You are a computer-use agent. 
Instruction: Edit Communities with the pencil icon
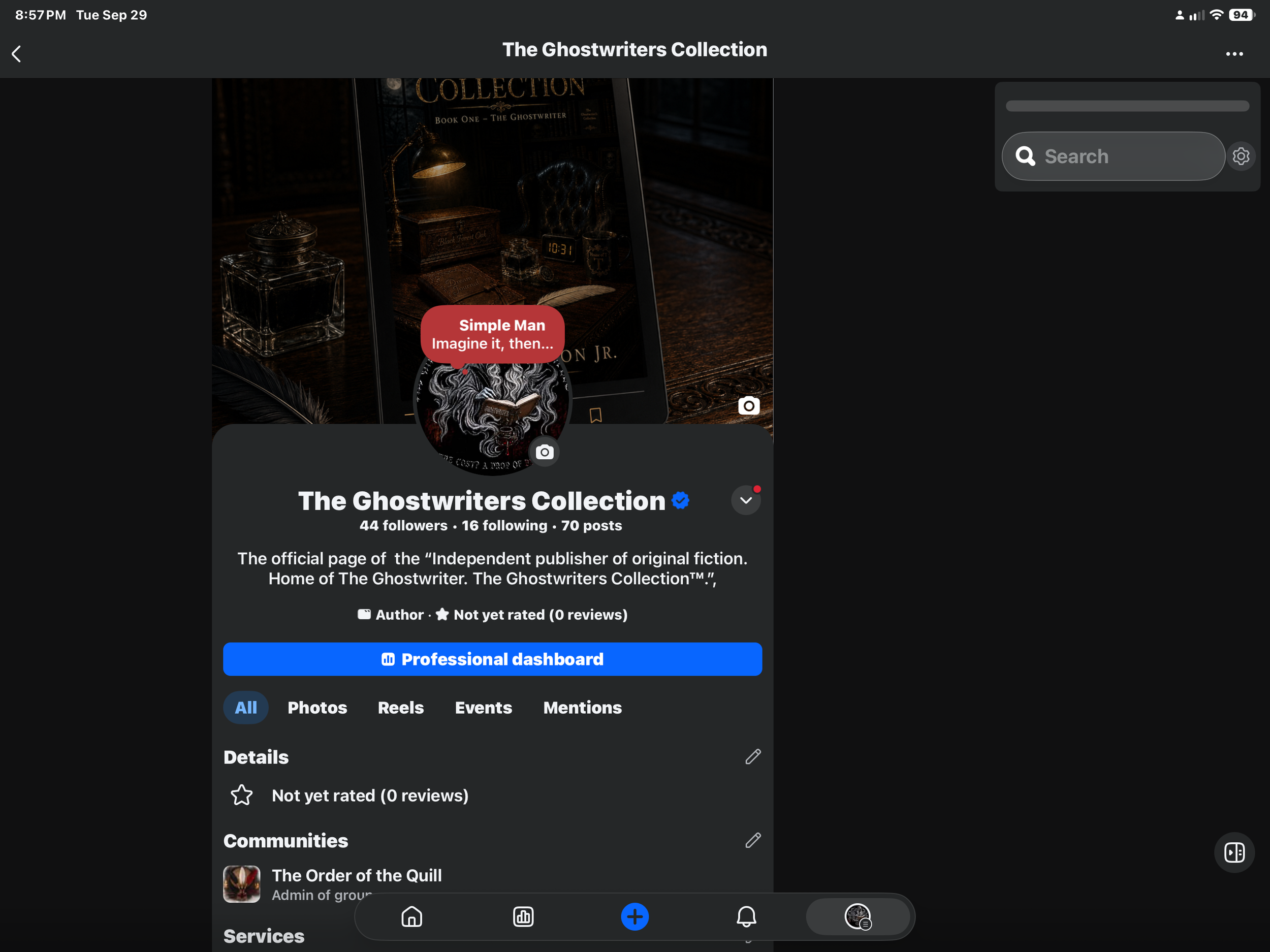[753, 841]
